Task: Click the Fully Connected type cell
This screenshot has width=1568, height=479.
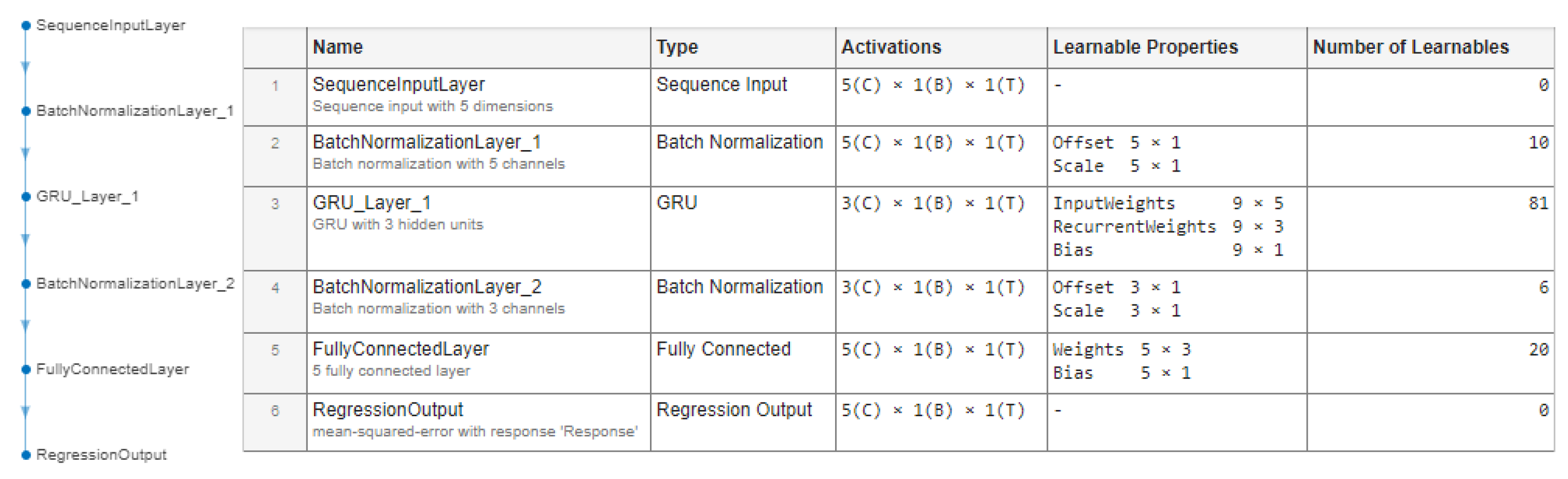Action: pyautogui.click(x=723, y=350)
